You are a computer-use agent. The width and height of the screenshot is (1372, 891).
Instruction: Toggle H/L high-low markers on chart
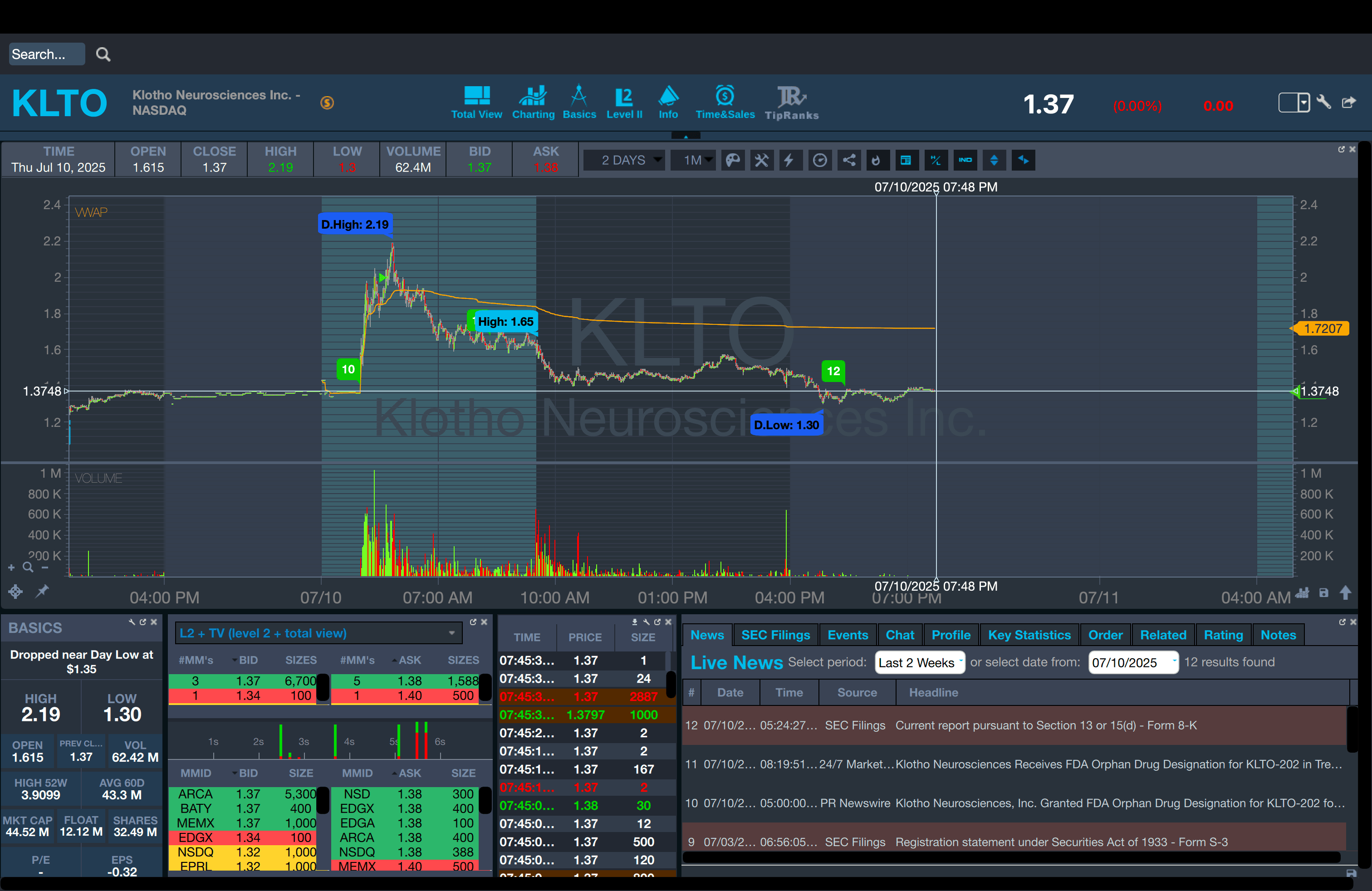[936, 160]
